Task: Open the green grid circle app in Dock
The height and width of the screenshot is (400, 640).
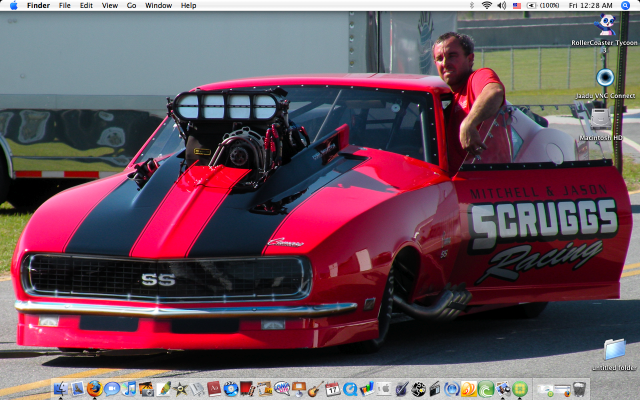Action: (x=520, y=388)
